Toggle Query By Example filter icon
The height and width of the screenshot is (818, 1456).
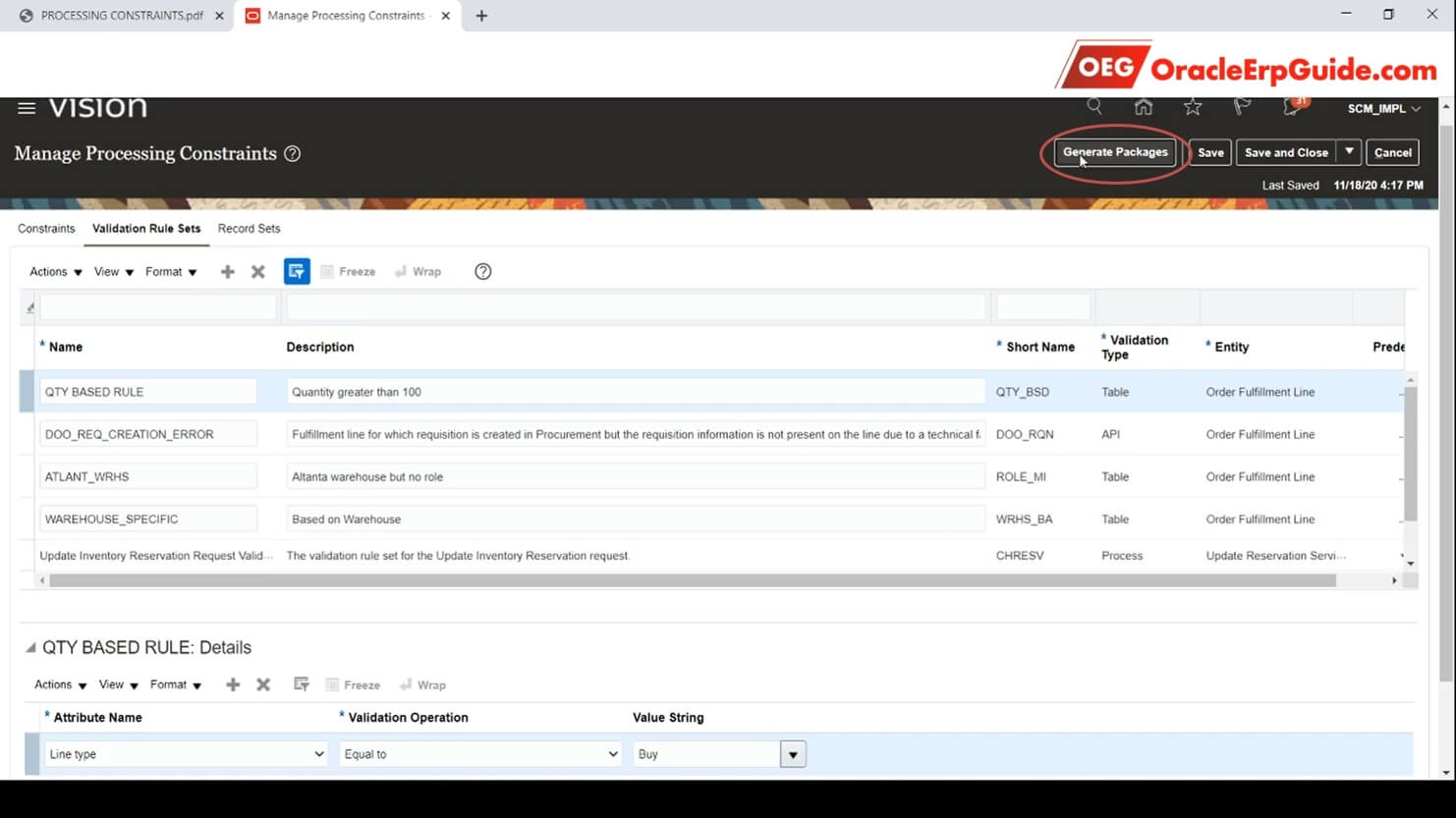[x=297, y=271]
